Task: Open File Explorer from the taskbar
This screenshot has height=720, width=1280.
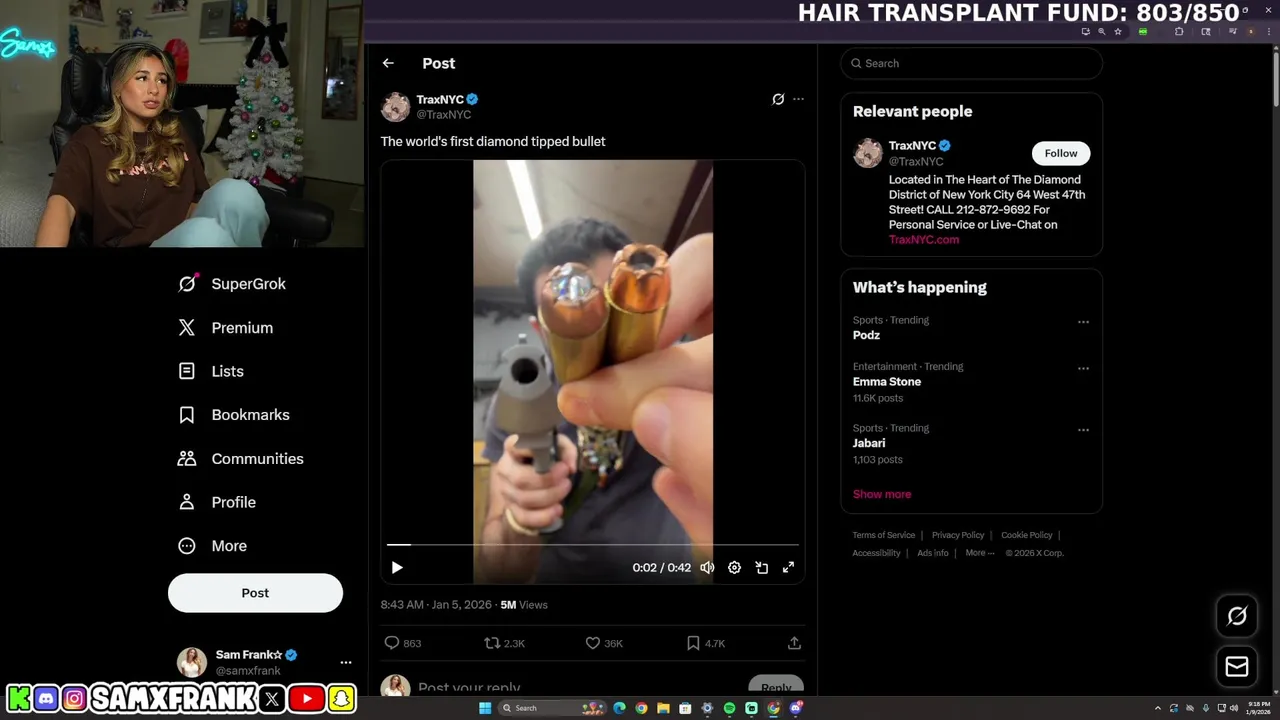Action: [663, 708]
